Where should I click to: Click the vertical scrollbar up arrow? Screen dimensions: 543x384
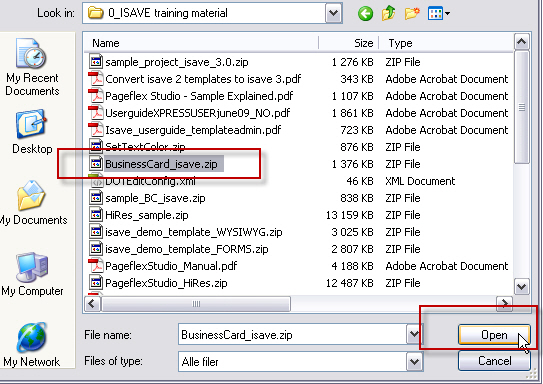(522, 42)
